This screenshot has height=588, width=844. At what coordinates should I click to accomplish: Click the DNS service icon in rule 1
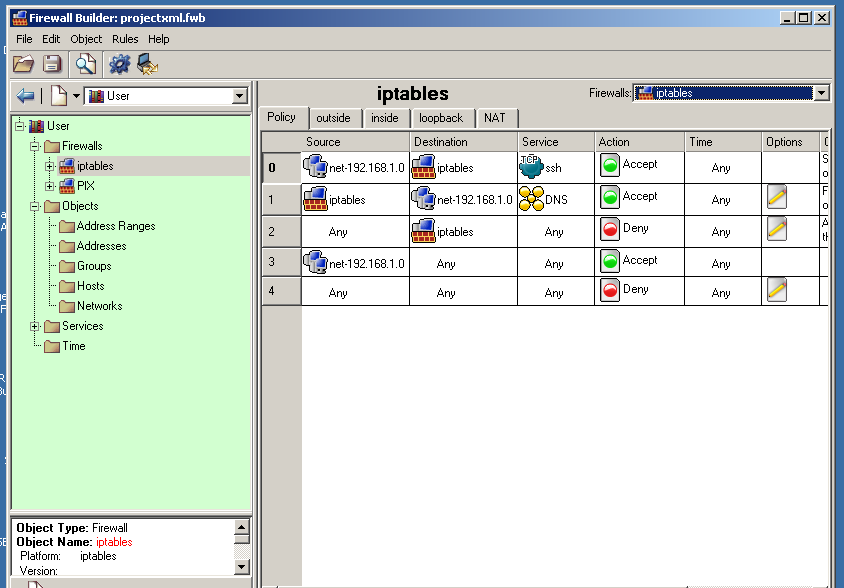pos(531,199)
